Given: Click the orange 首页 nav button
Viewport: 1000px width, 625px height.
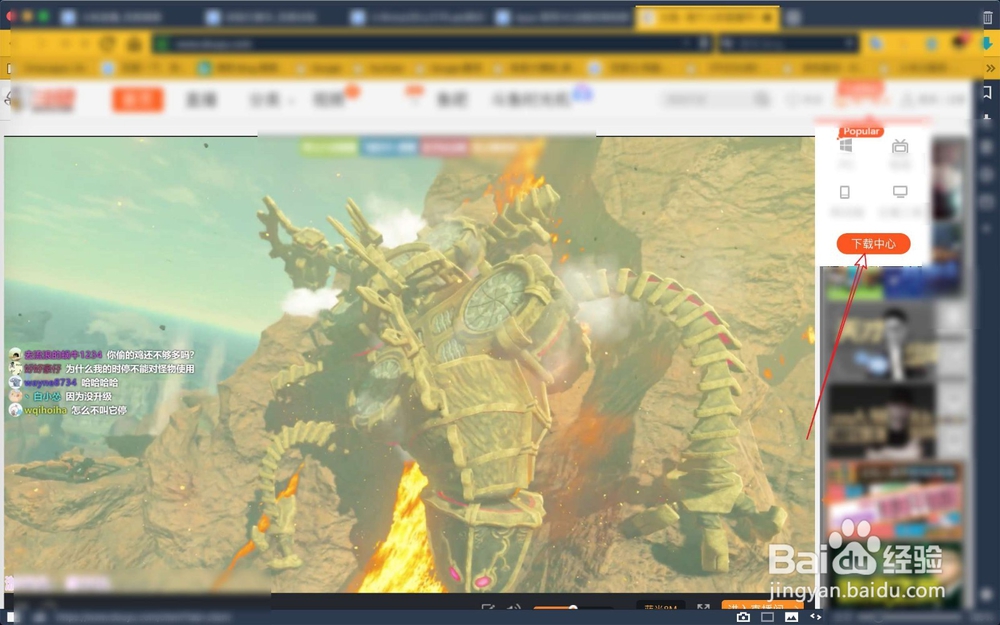Looking at the screenshot, I should pos(138,99).
